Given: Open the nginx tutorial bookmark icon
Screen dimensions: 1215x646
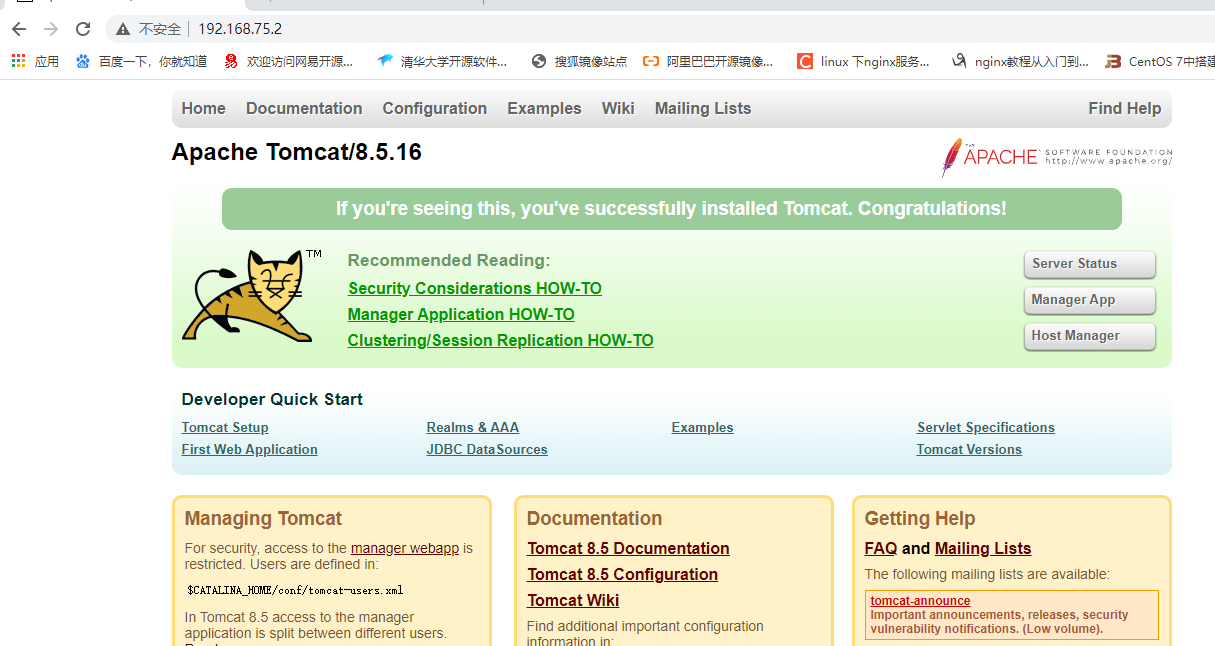Looking at the screenshot, I should tap(959, 61).
